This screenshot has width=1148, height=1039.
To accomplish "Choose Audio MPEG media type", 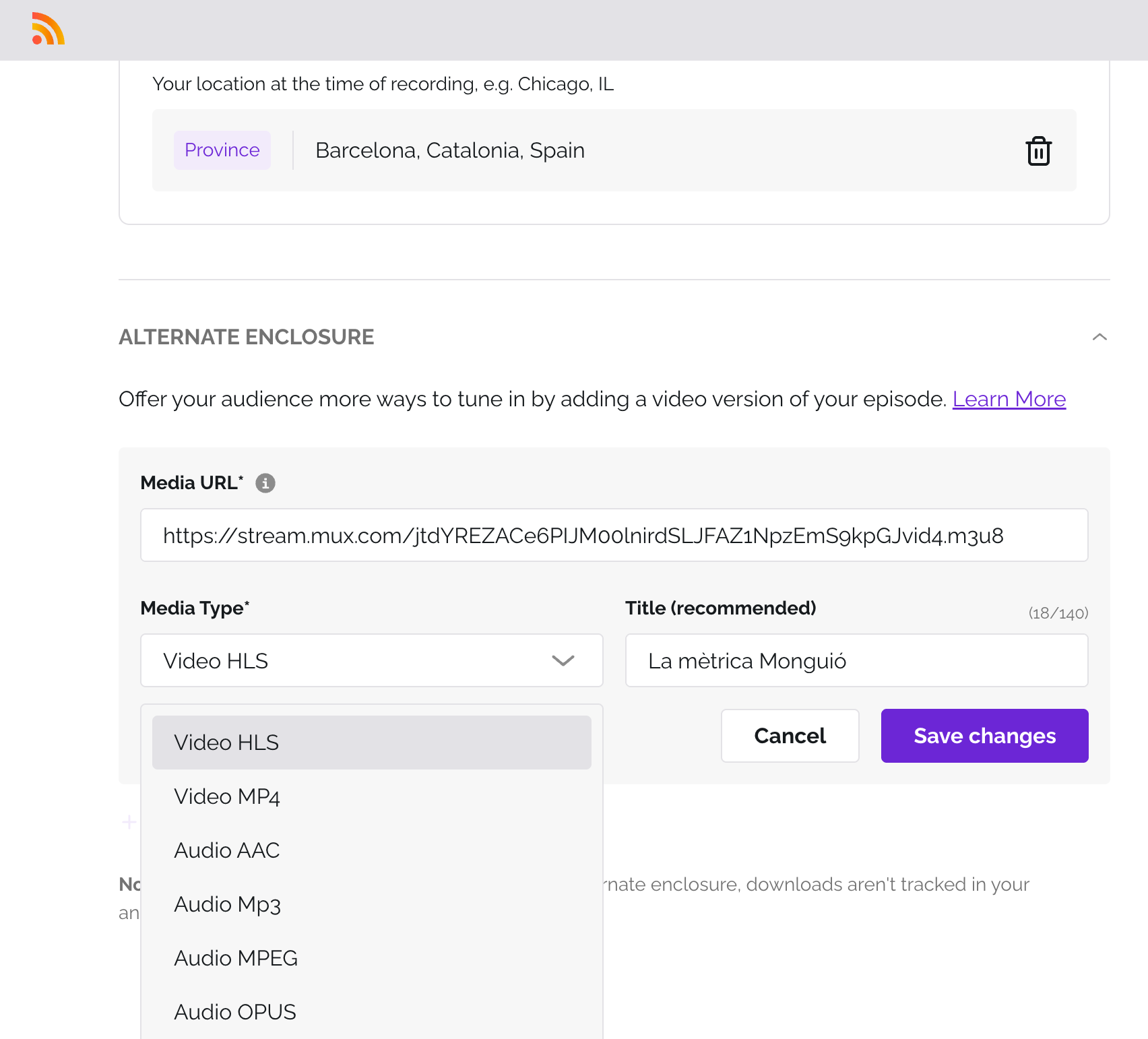I will click(235, 957).
